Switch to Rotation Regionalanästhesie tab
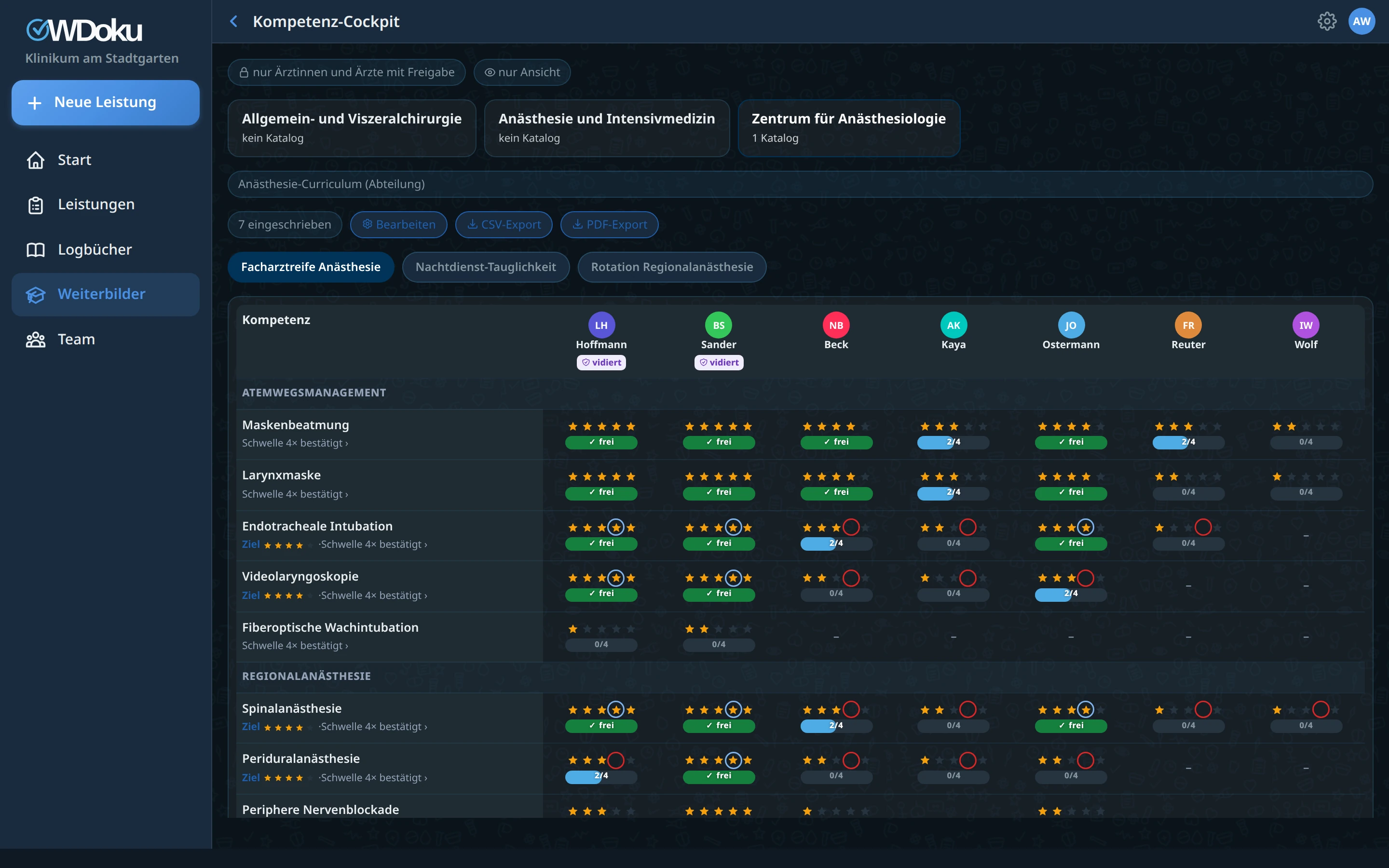This screenshot has width=1389, height=868. 671,267
